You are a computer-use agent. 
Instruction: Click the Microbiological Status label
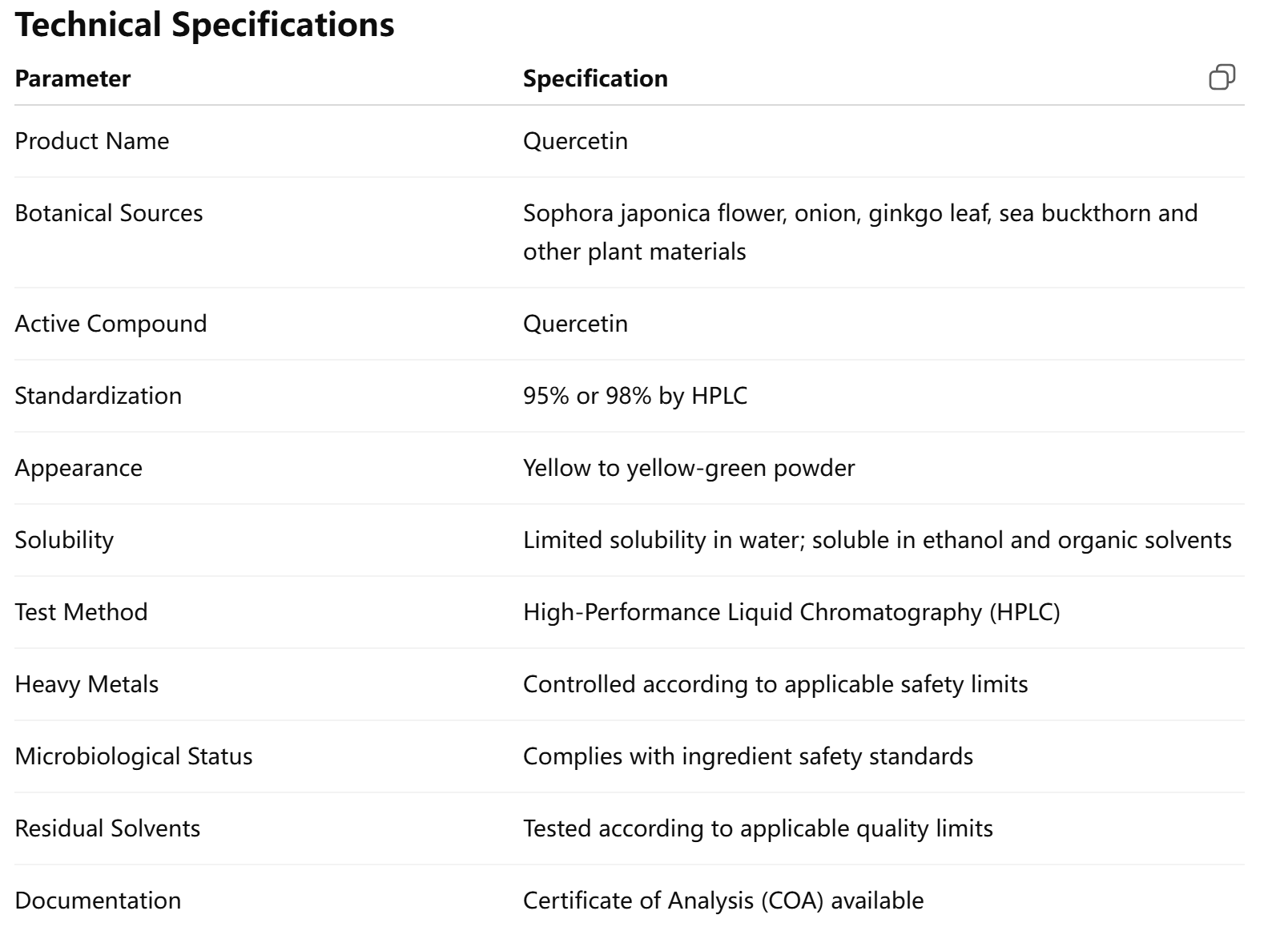coord(134,756)
